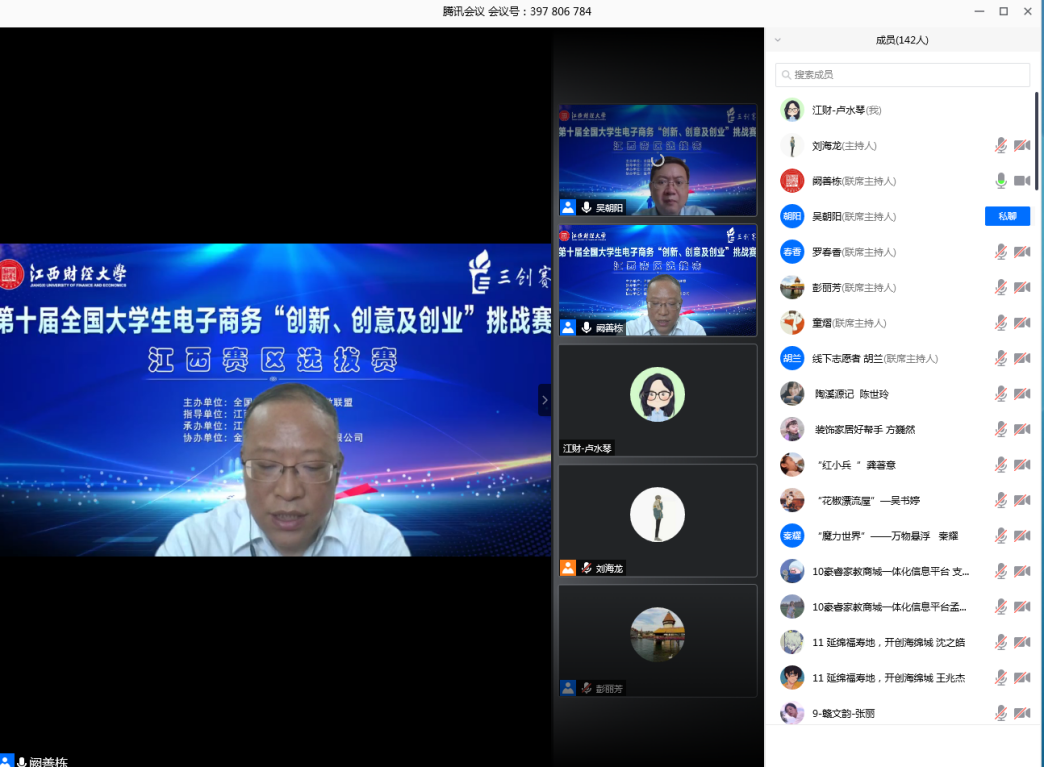Click the 胡兰 blue avatar in list
The height and width of the screenshot is (767, 1044).
pos(792,358)
